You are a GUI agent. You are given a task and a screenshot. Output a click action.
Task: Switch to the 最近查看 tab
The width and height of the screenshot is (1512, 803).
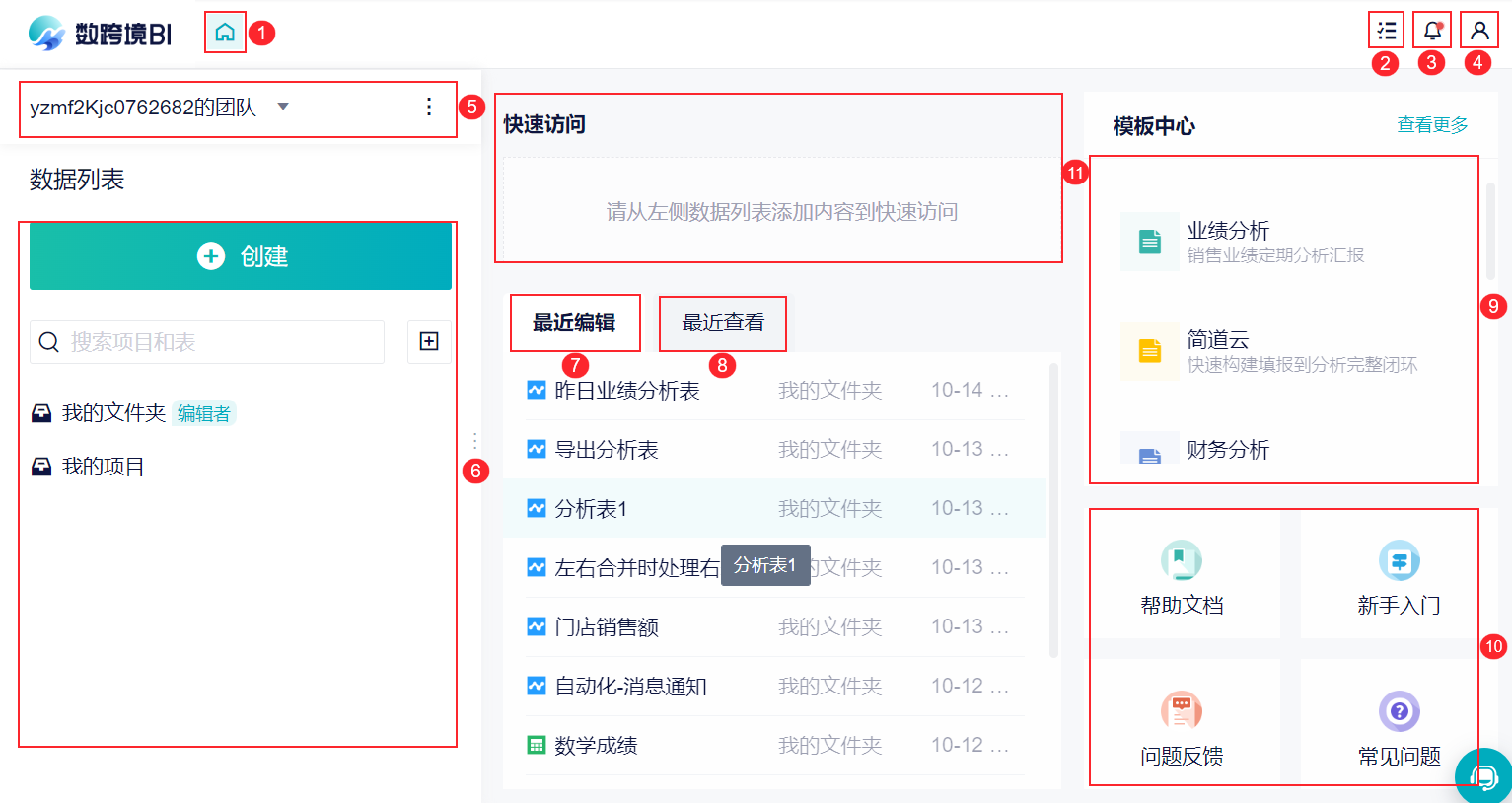click(x=723, y=323)
